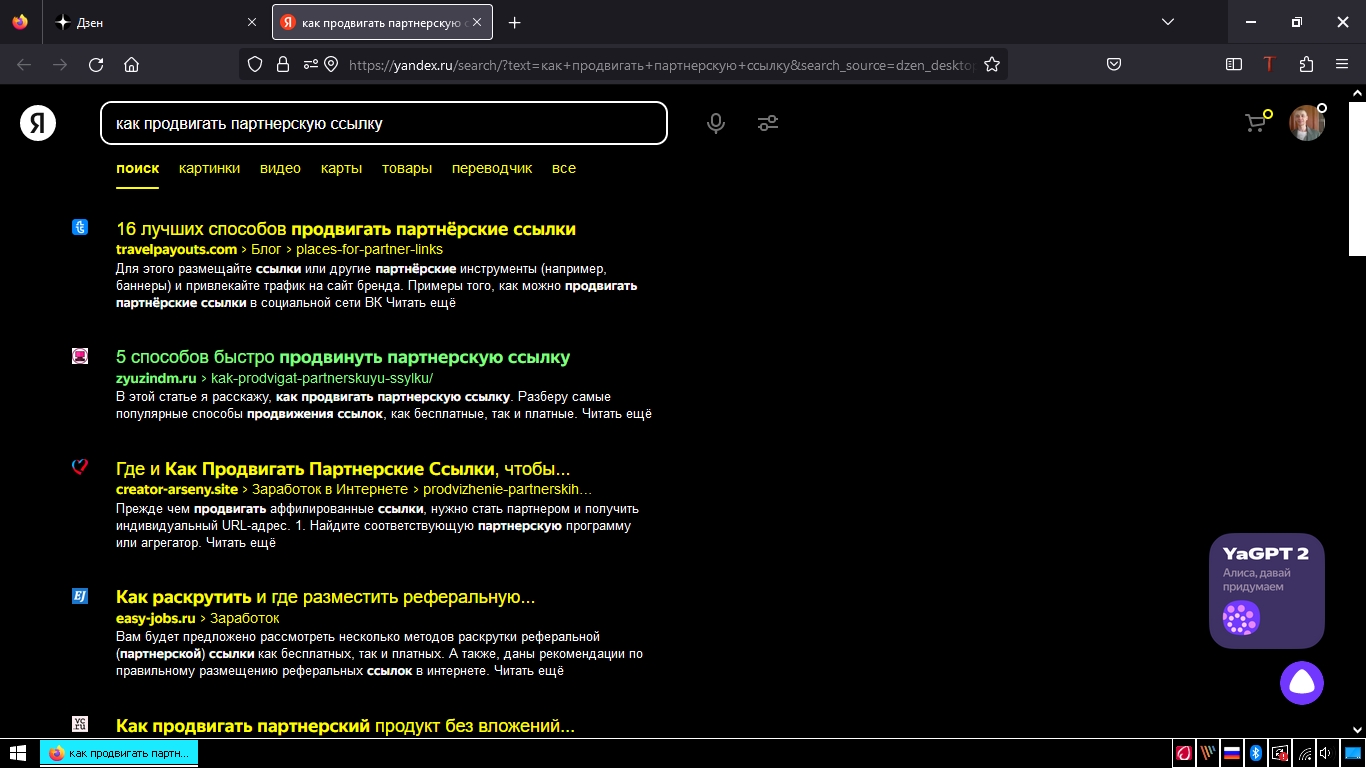The image size is (1366, 768).
Task: Open the search settings sliders icon
Action: 768,123
